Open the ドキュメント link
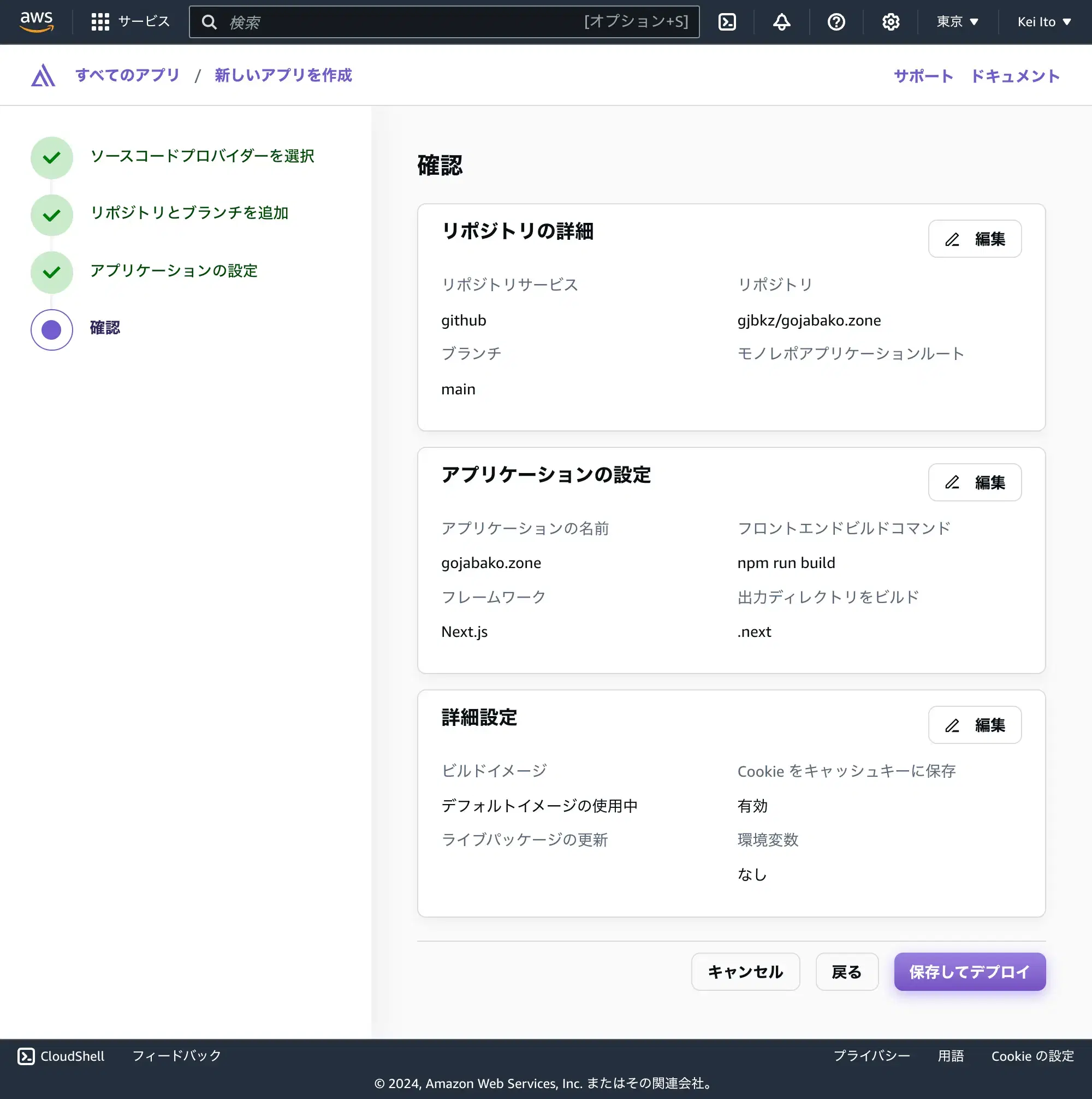Screen dimensions: 1092x1099 [x=1015, y=76]
